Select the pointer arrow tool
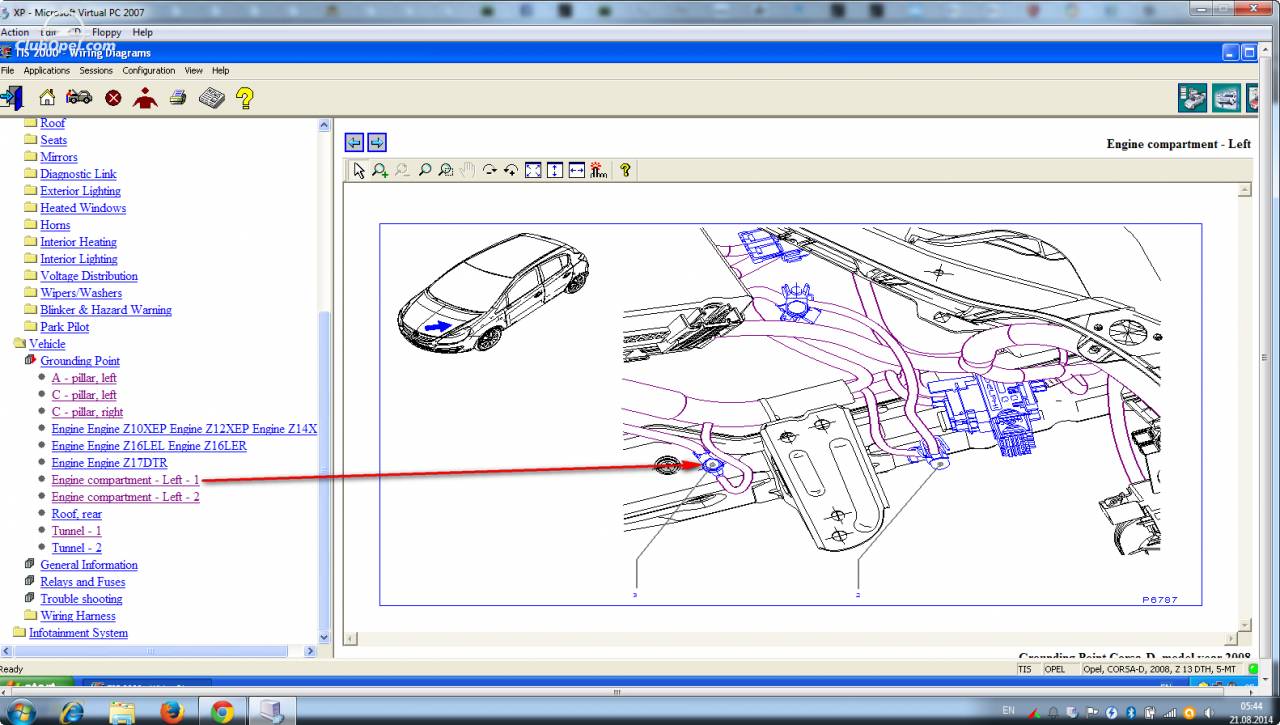This screenshot has width=1280, height=725. click(359, 171)
